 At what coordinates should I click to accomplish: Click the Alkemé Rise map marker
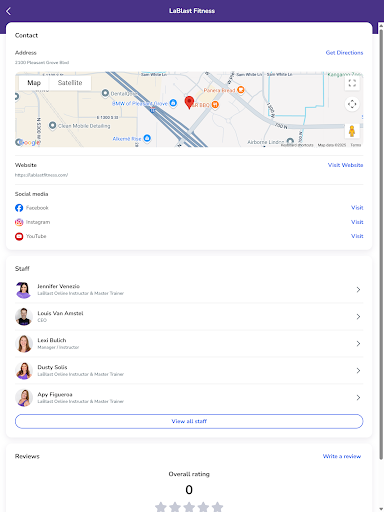147,138
